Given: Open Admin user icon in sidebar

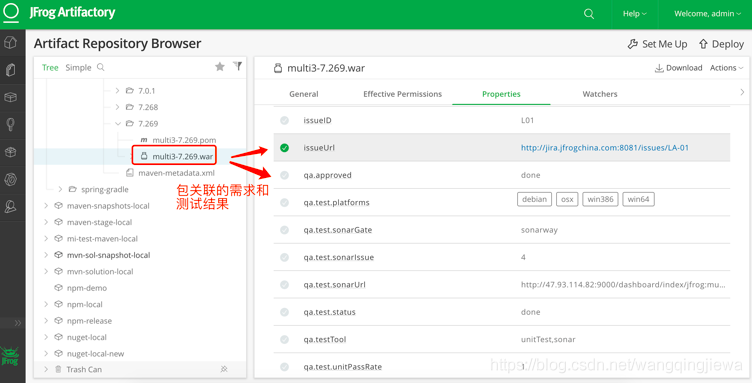Looking at the screenshot, I should click(x=10, y=207).
